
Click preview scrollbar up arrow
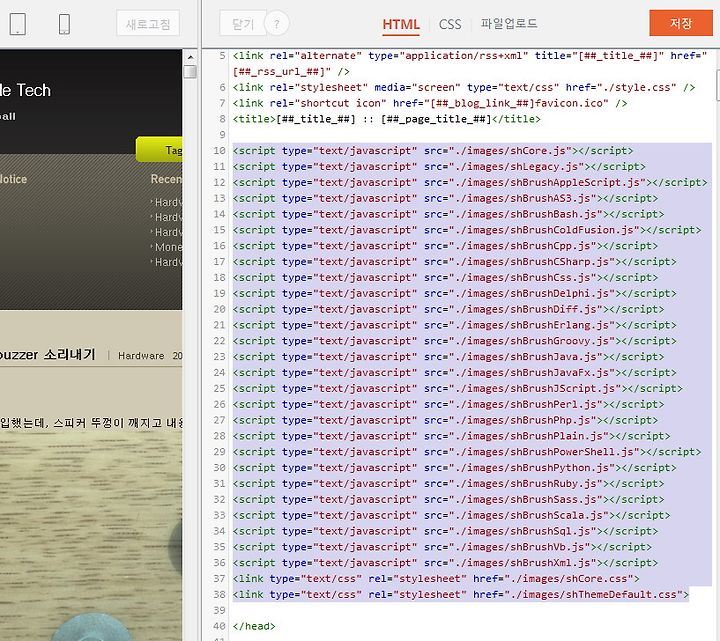pyautogui.click(x=190, y=57)
